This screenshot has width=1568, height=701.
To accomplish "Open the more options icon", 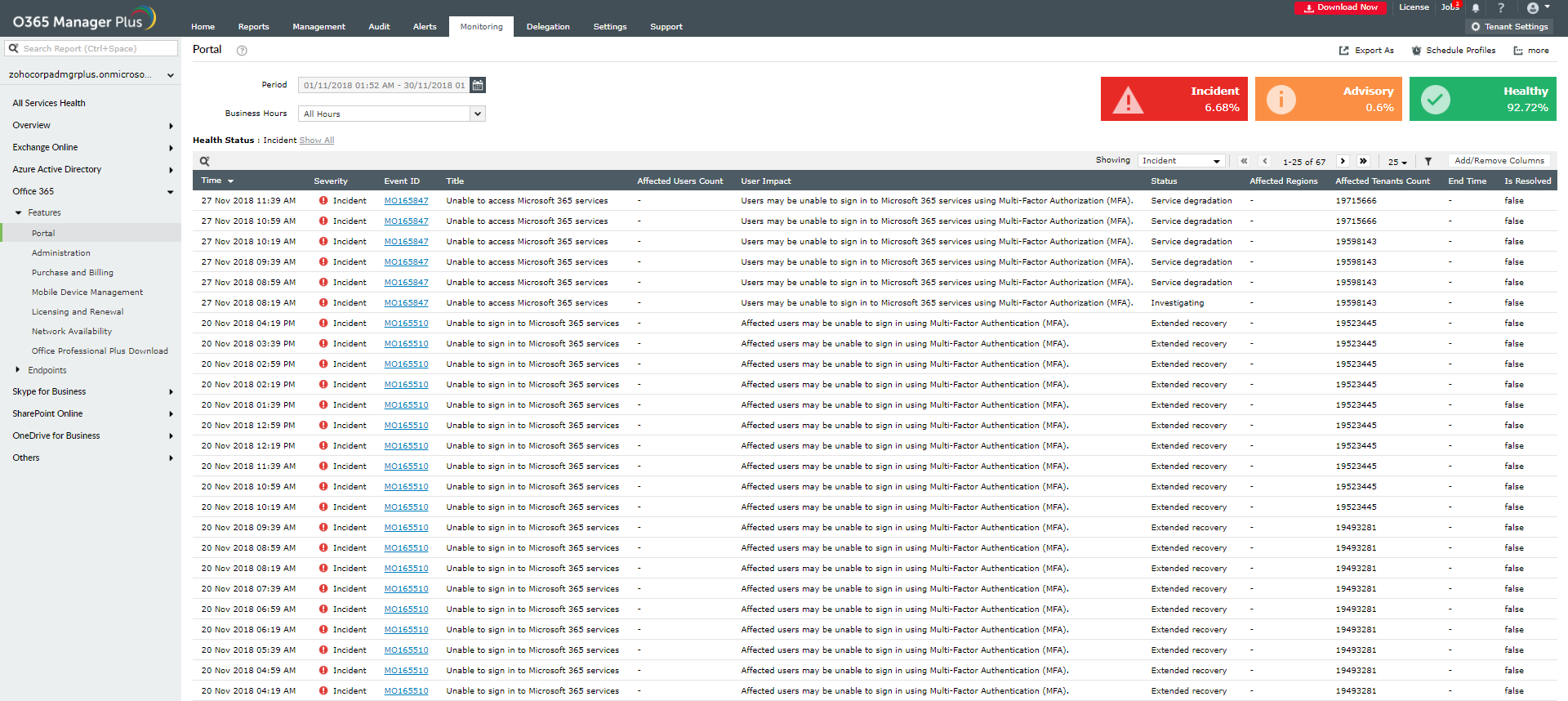I will tap(1518, 51).
